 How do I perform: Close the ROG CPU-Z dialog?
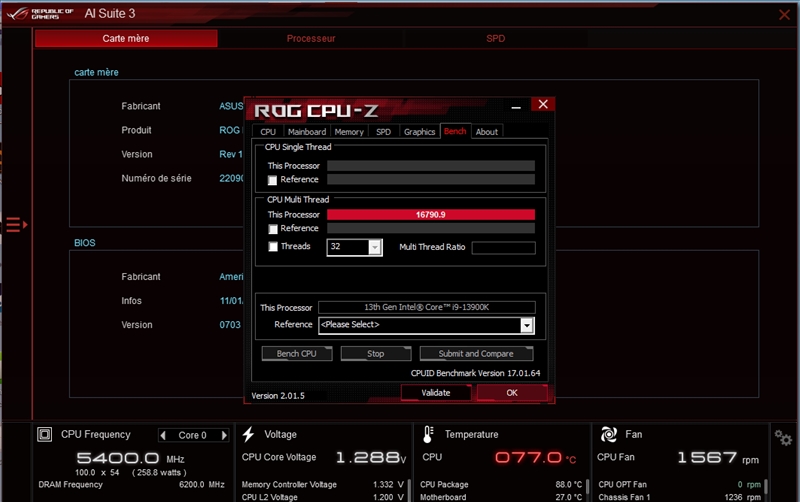coord(543,104)
